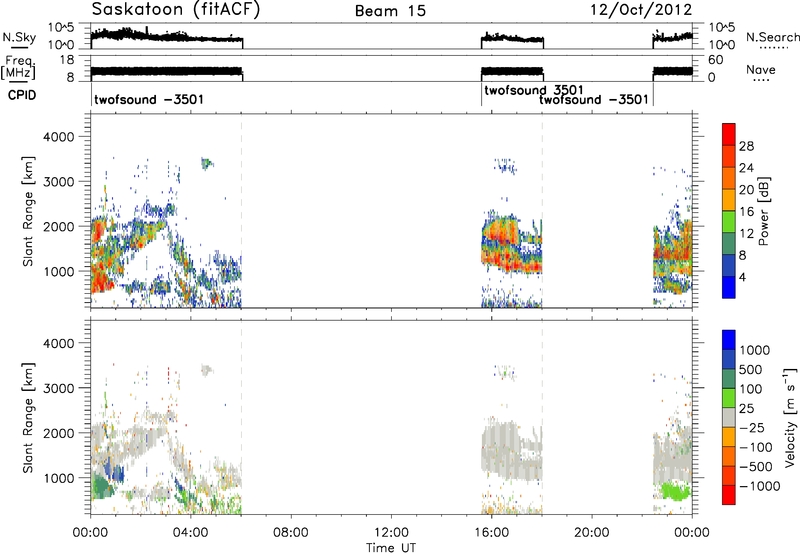
Task: Click the '18' frequency axis tick
Action: pos(67,60)
